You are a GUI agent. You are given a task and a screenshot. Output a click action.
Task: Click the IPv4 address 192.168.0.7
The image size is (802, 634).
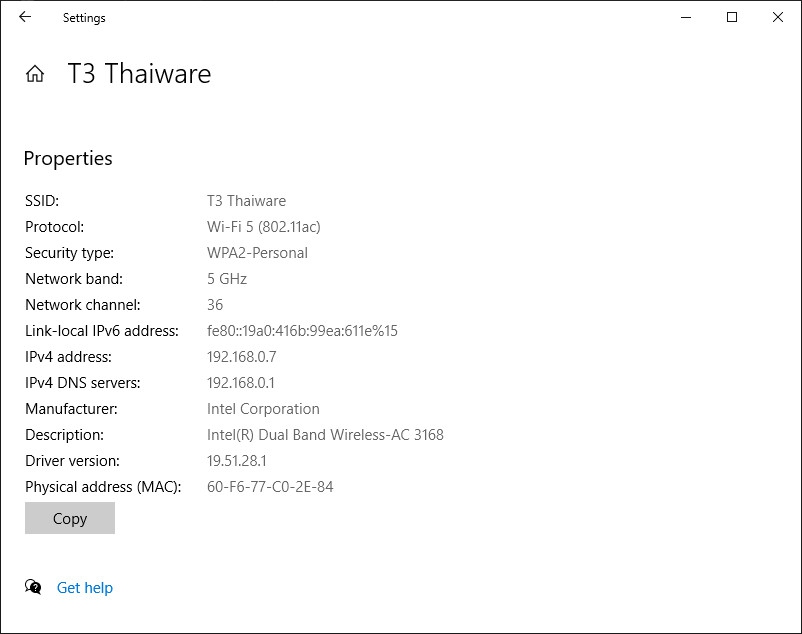[241, 357]
